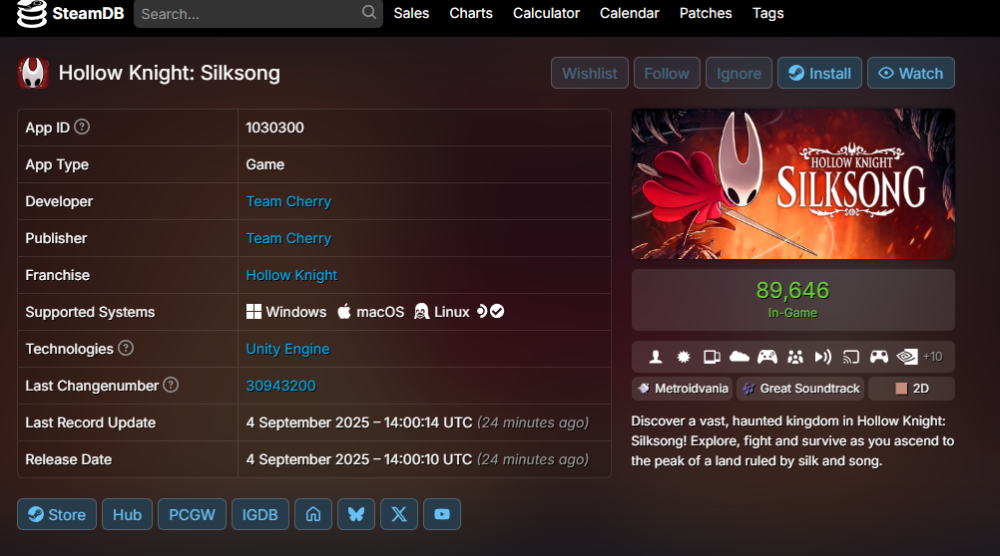
Task: Open the Unity Engine technology link
Action: coord(288,349)
